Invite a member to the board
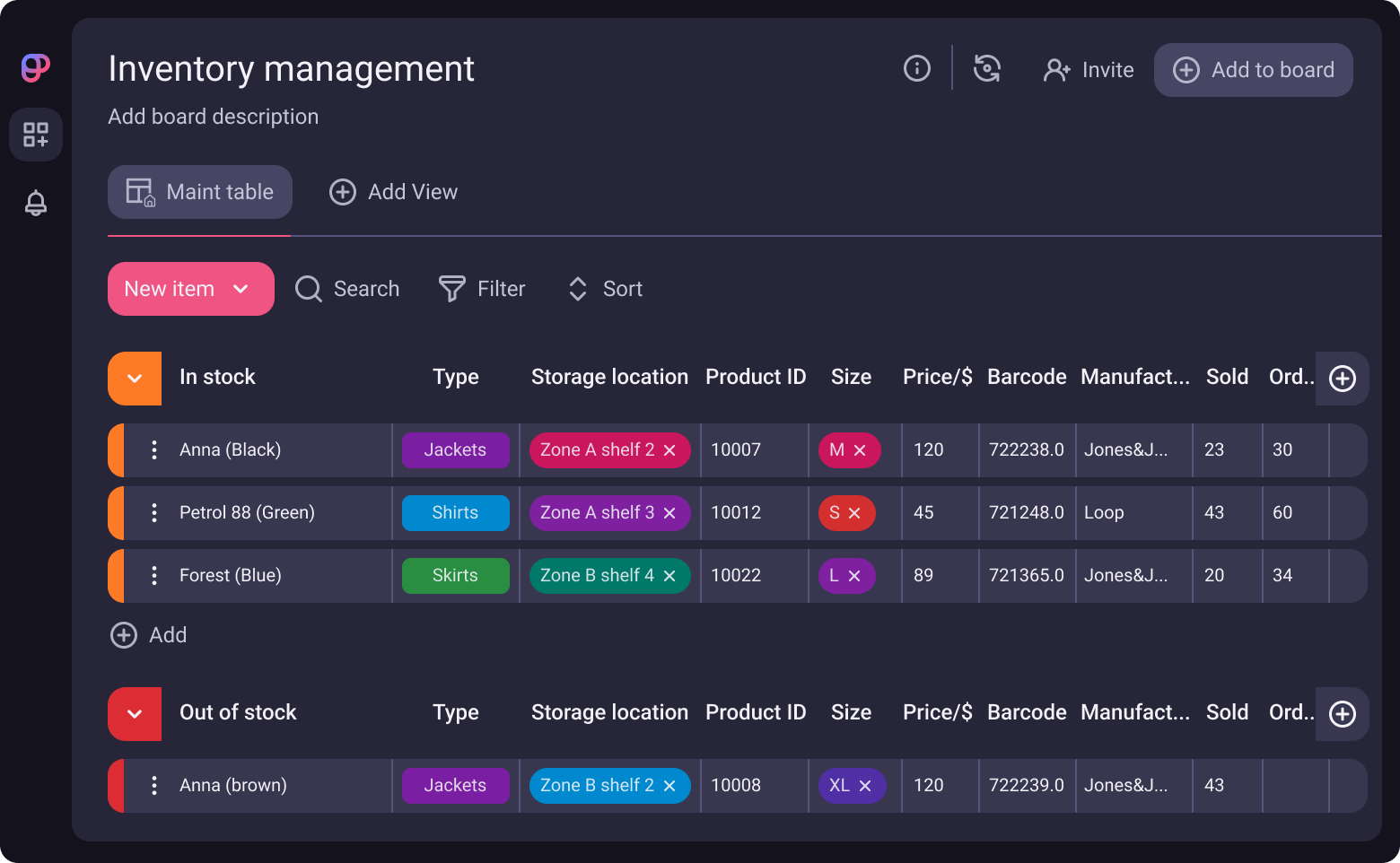1400x863 pixels. [x=1089, y=70]
